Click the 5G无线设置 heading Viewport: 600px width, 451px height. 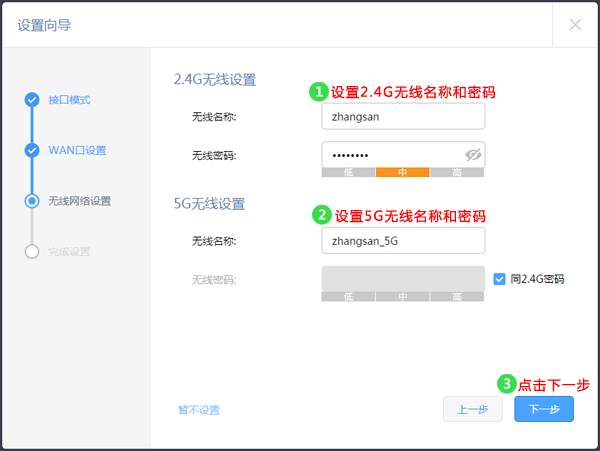(x=209, y=204)
